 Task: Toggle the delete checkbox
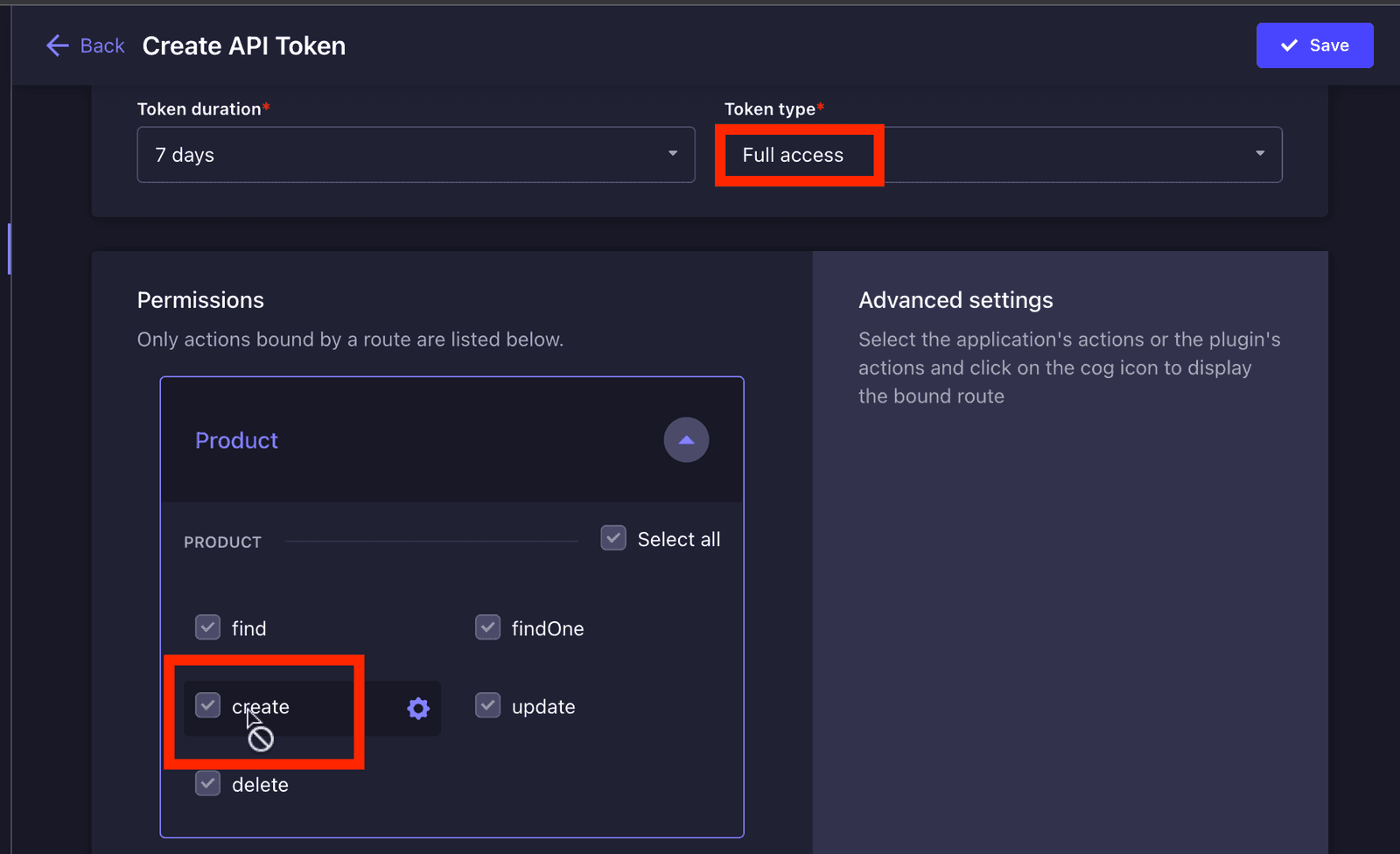pos(207,783)
